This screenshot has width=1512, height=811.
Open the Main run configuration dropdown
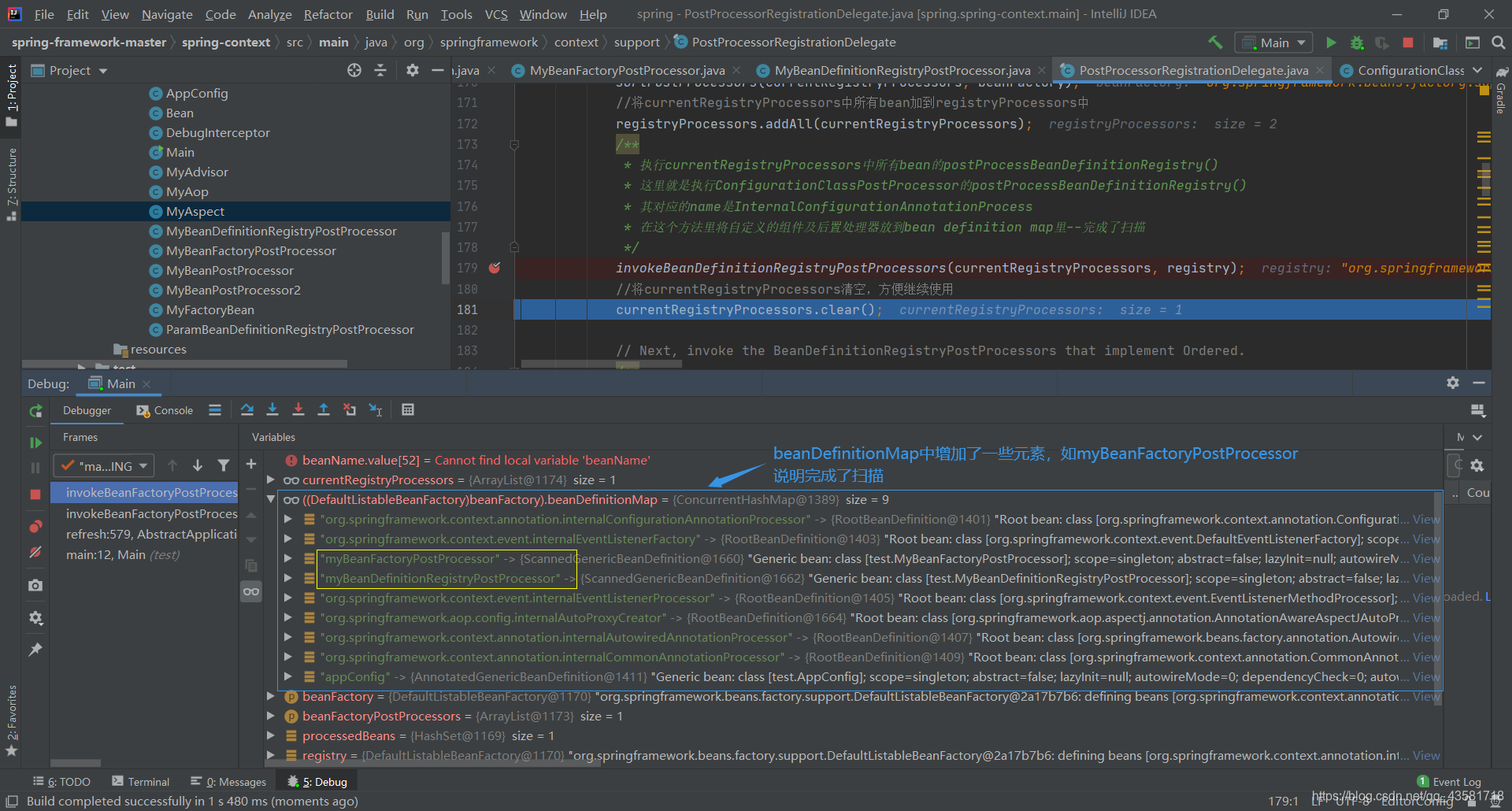[1274, 43]
